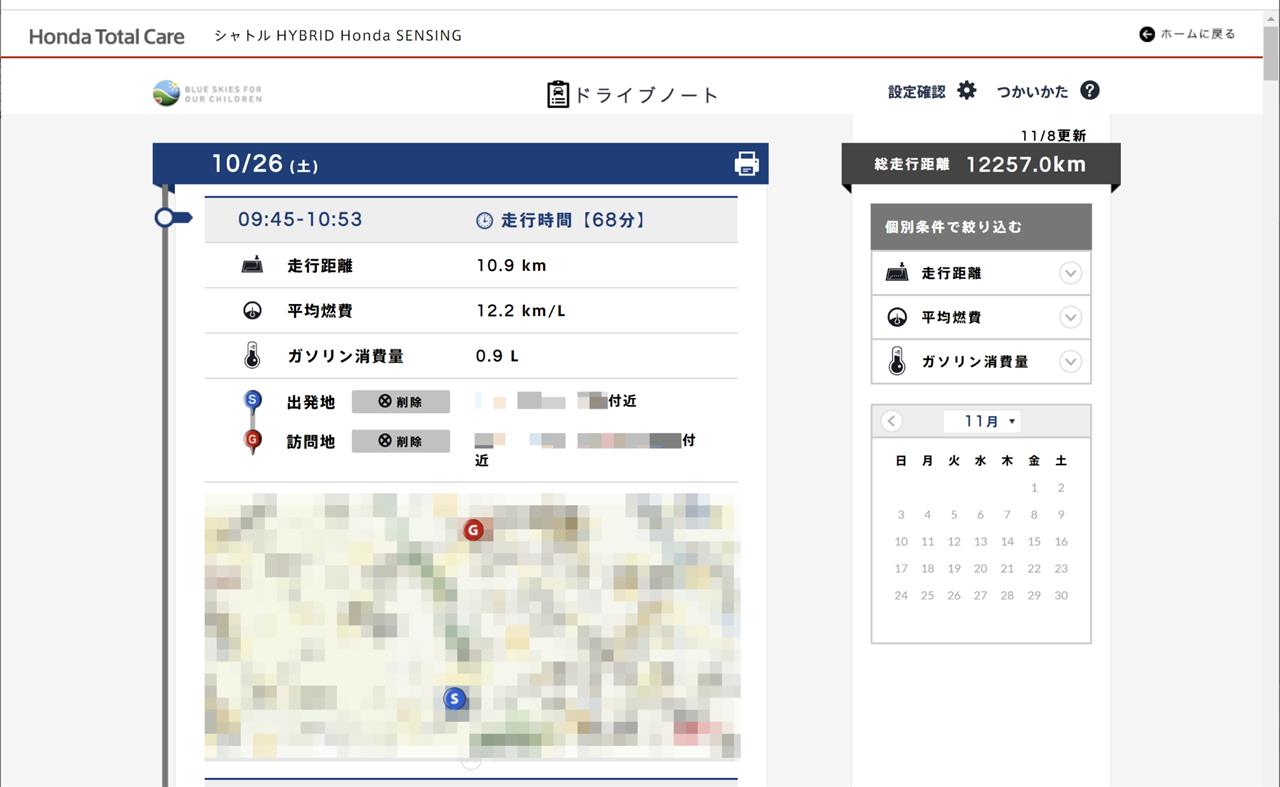Viewport: 1280px width, 787px height.
Task: Click the blue S marker on map
Action: (x=454, y=698)
